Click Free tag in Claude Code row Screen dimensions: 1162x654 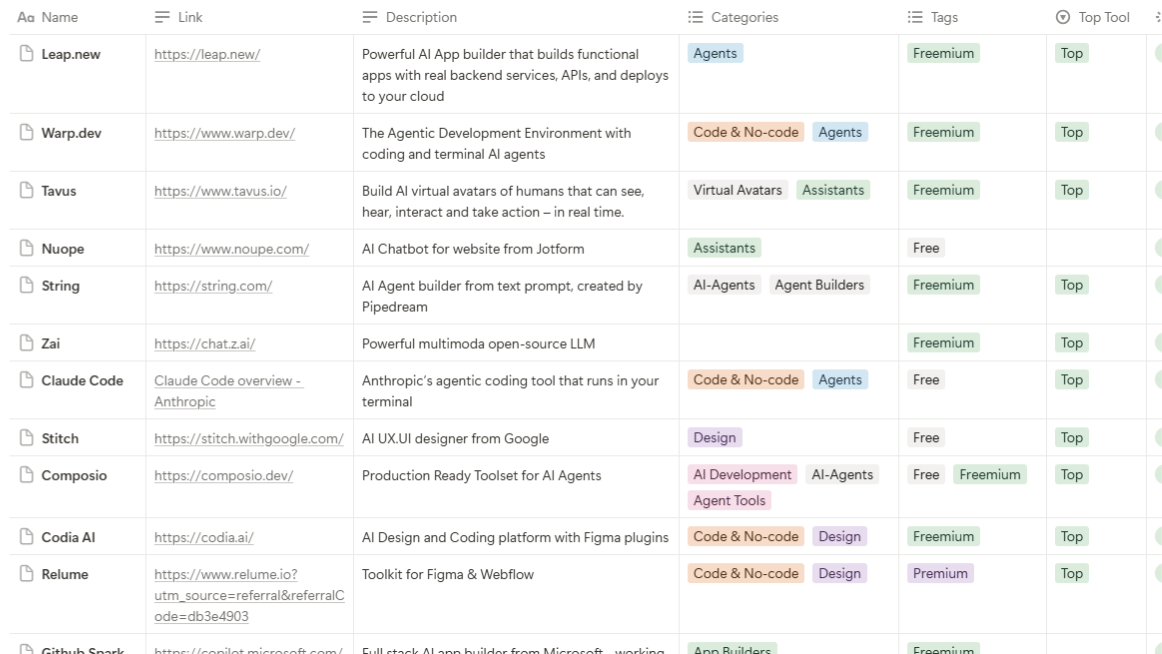pos(926,379)
